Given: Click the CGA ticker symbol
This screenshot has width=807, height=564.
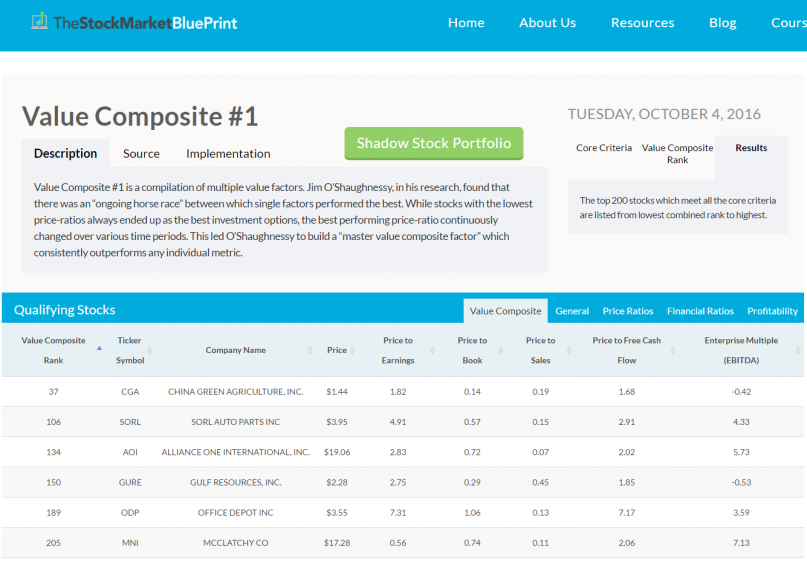Looking at the screenshot, I should (130, 392).
